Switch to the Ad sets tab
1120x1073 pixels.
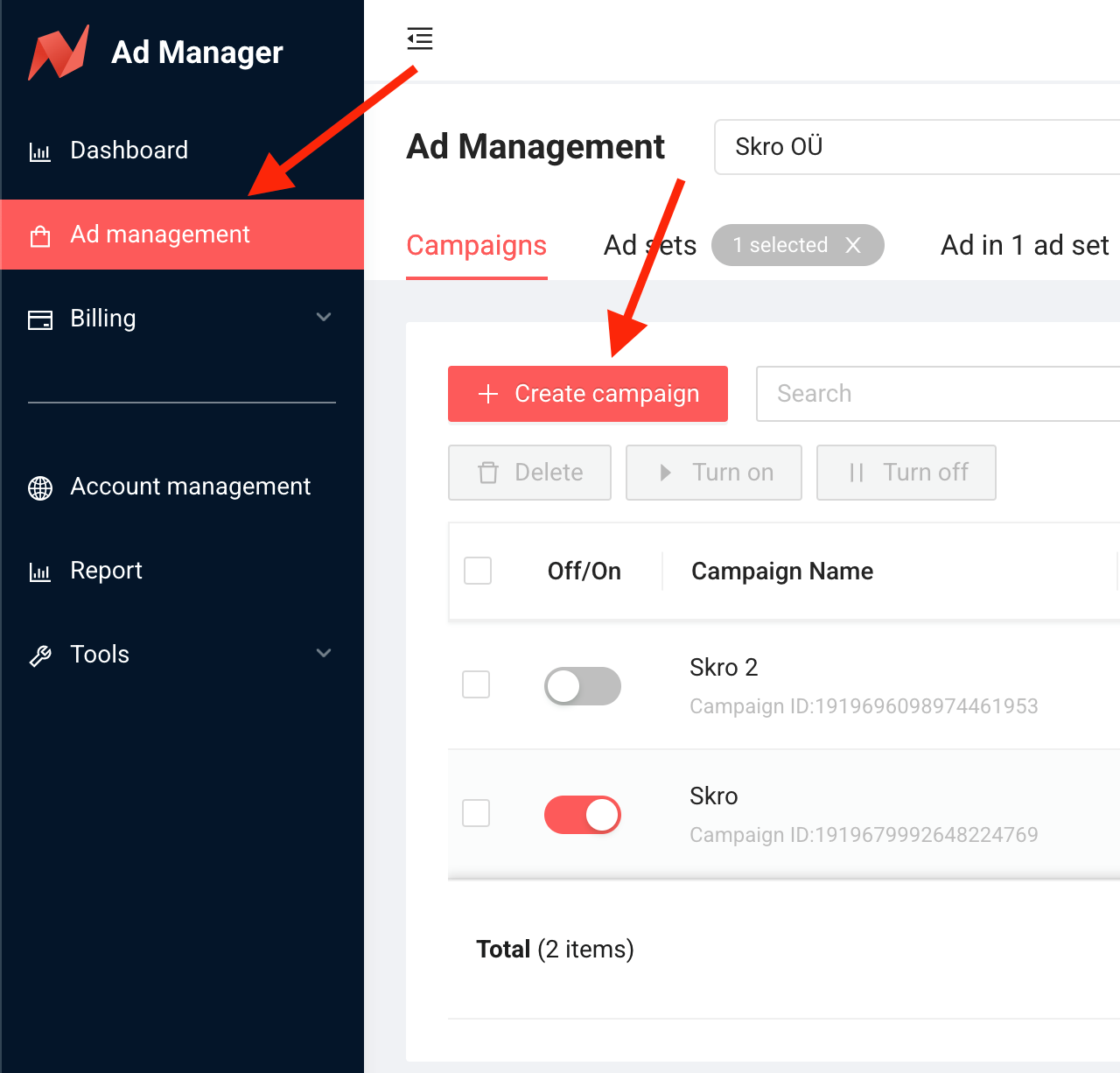click(x=650, y=245)
